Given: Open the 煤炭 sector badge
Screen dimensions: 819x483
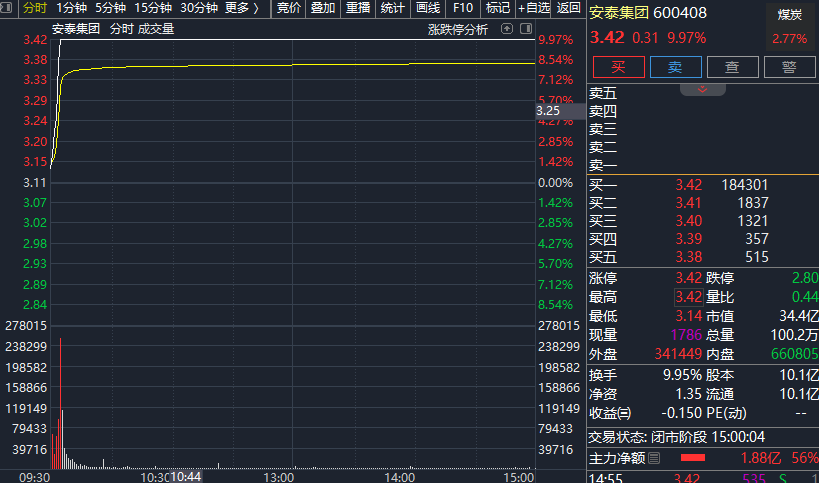Looking at the screenshot, I should click(790, 14).
